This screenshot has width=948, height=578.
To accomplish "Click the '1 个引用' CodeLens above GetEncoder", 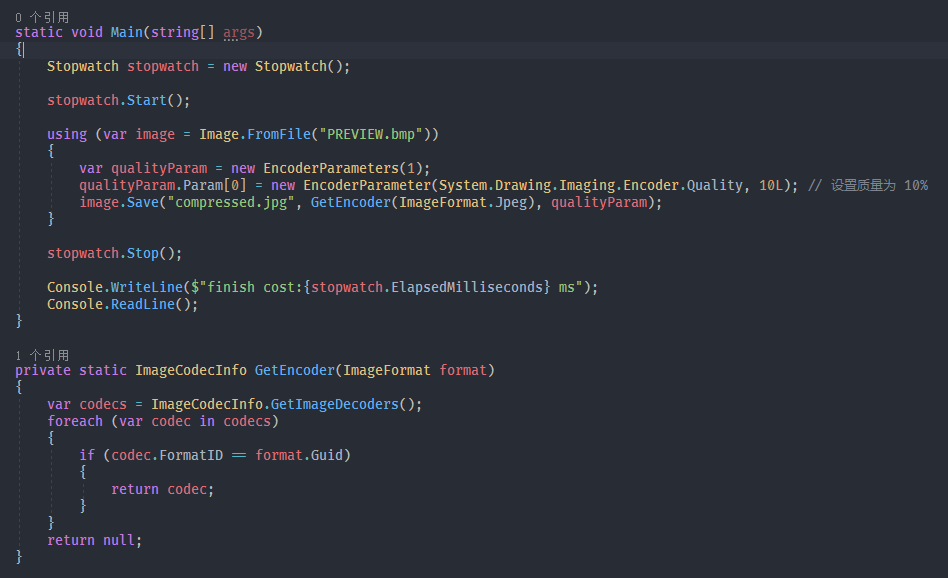I will tap(42, 355).
